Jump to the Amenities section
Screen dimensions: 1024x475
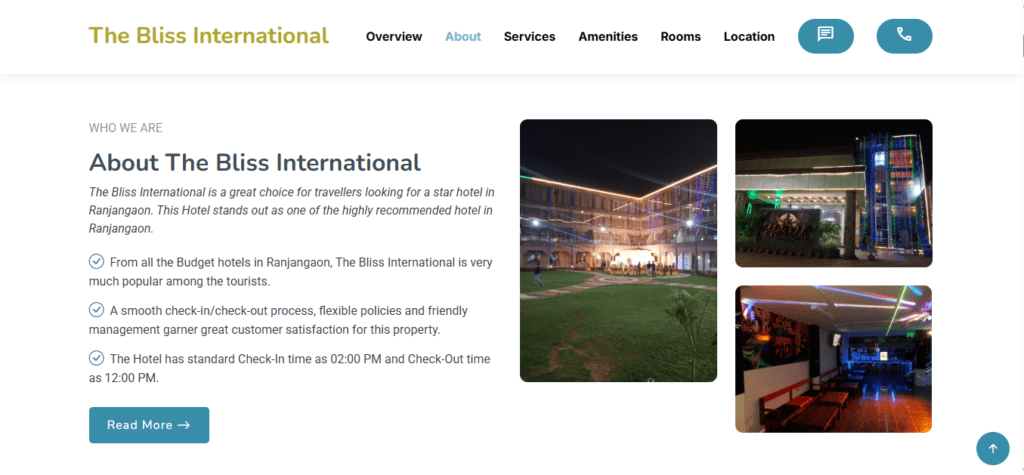click(x=608, y=37)
